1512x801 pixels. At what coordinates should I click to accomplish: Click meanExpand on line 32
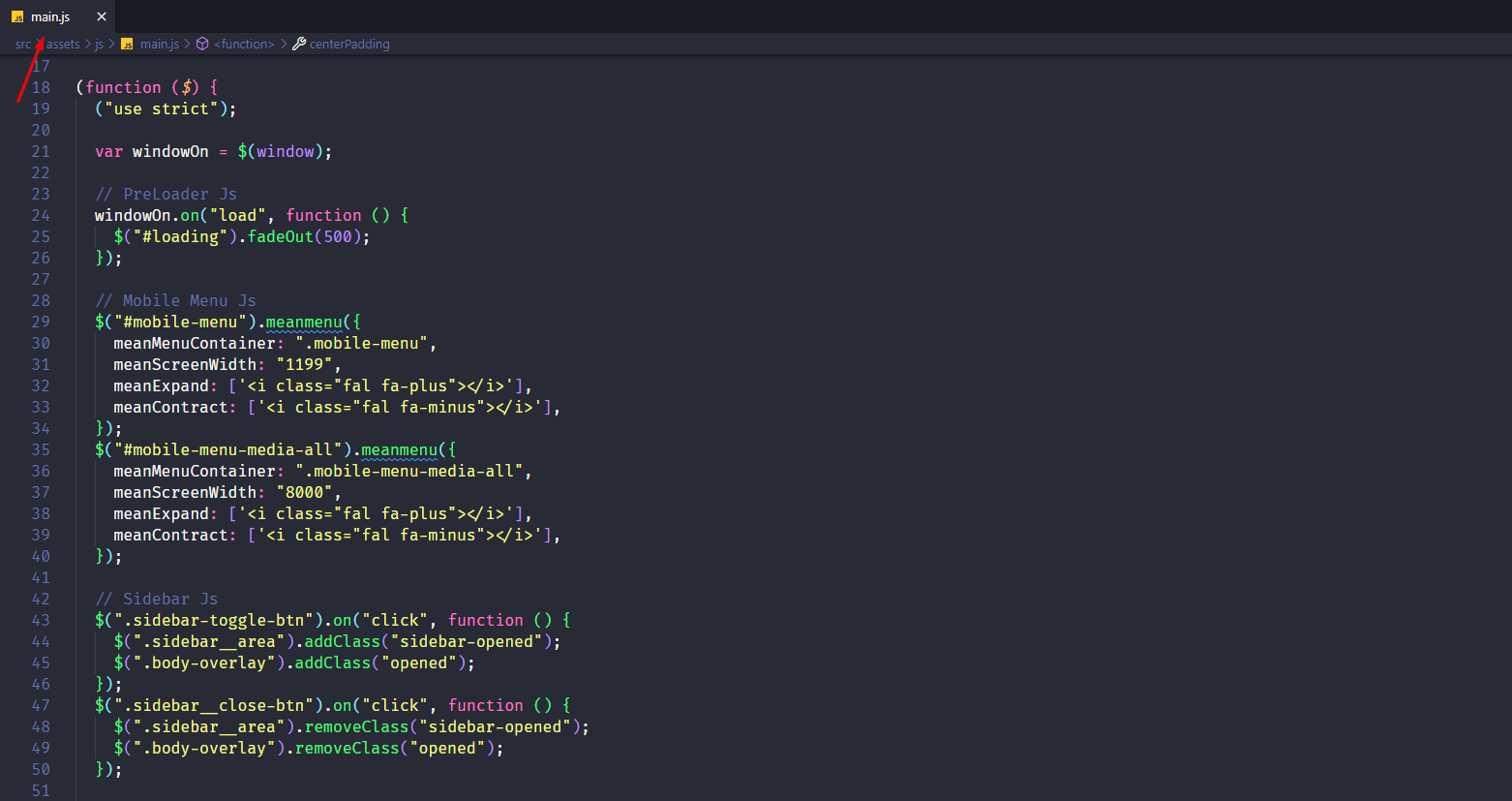(x=161, y=385)
